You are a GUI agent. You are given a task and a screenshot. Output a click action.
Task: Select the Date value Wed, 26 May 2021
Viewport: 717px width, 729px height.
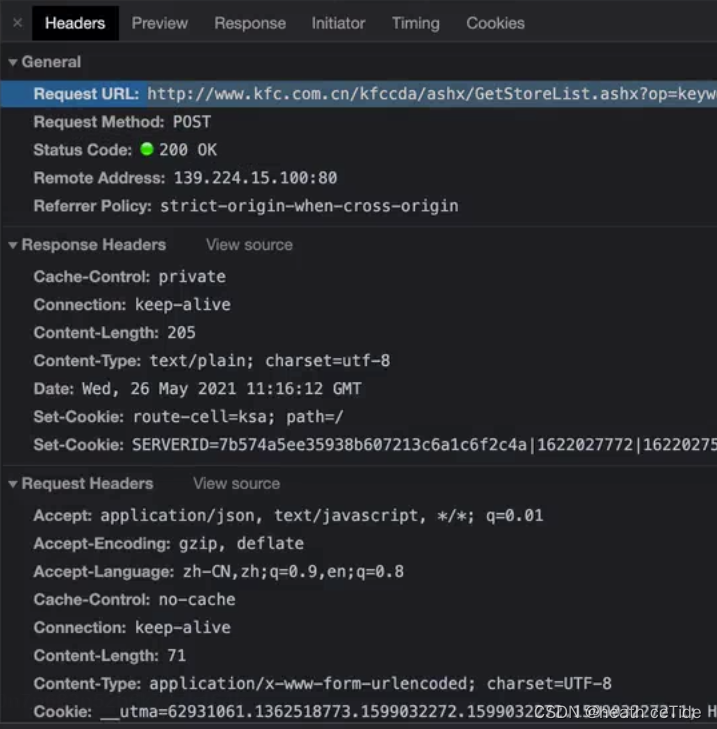point(221,389)
